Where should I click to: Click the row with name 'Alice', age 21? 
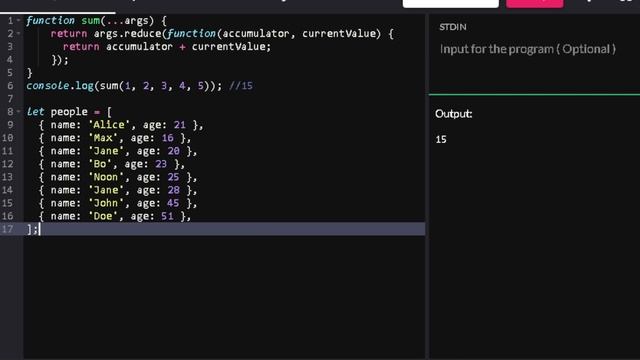(121, 125)
